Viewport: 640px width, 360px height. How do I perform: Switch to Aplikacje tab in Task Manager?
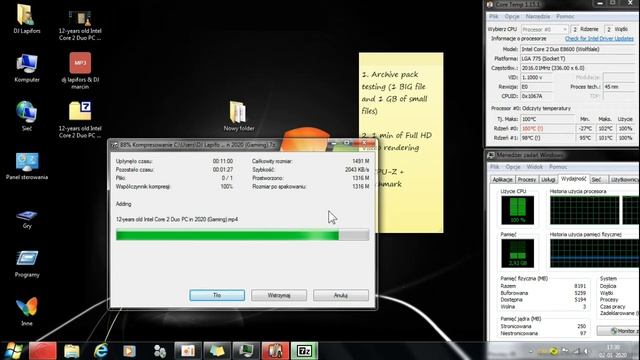502,180
